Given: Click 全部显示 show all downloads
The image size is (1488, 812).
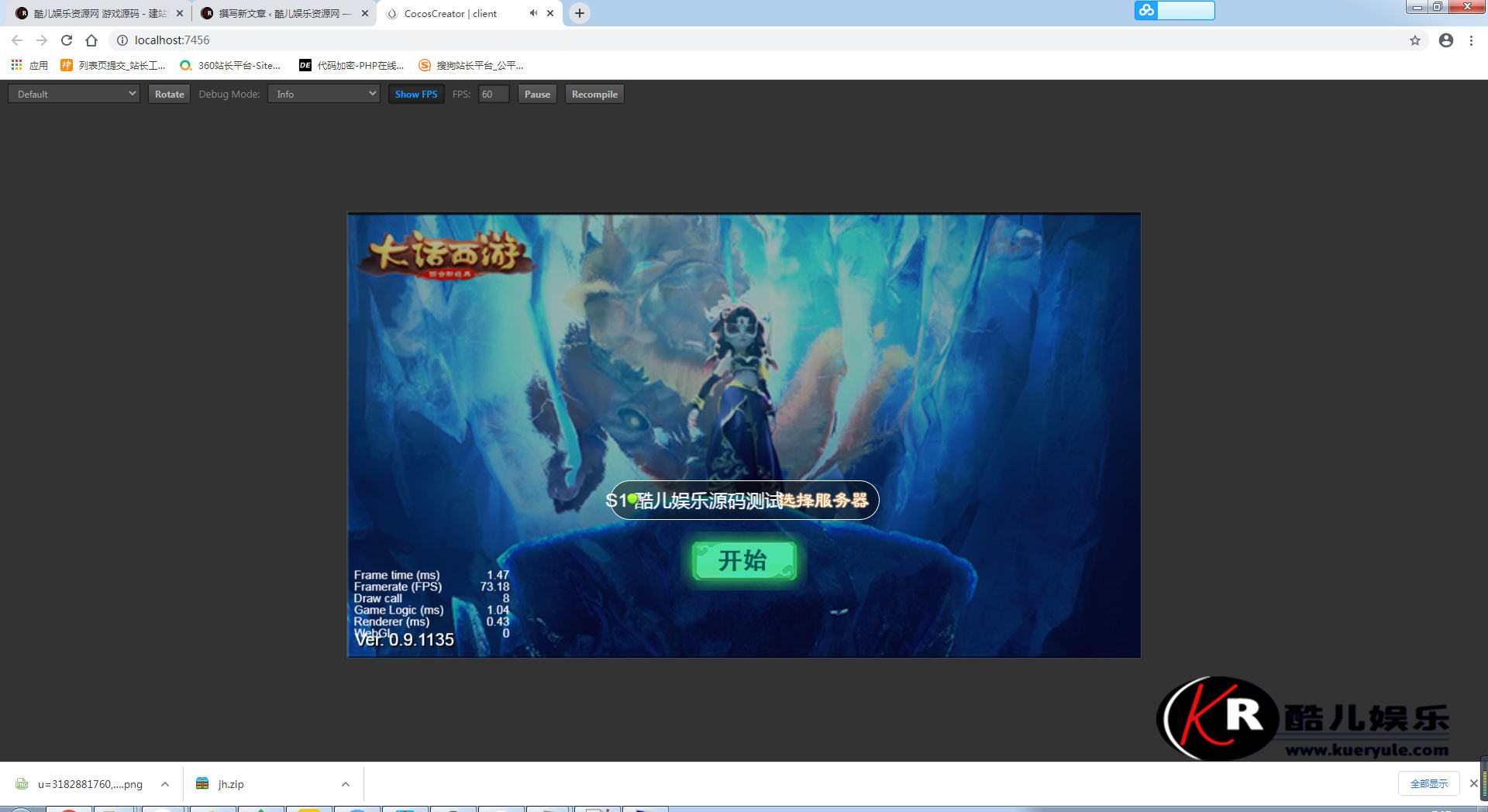Looking at the screenshot, I should [x=1428, y=783].
